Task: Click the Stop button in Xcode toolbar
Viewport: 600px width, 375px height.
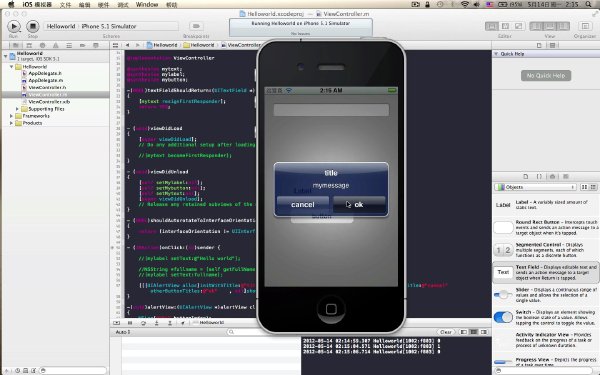Action: click(33, 26)
